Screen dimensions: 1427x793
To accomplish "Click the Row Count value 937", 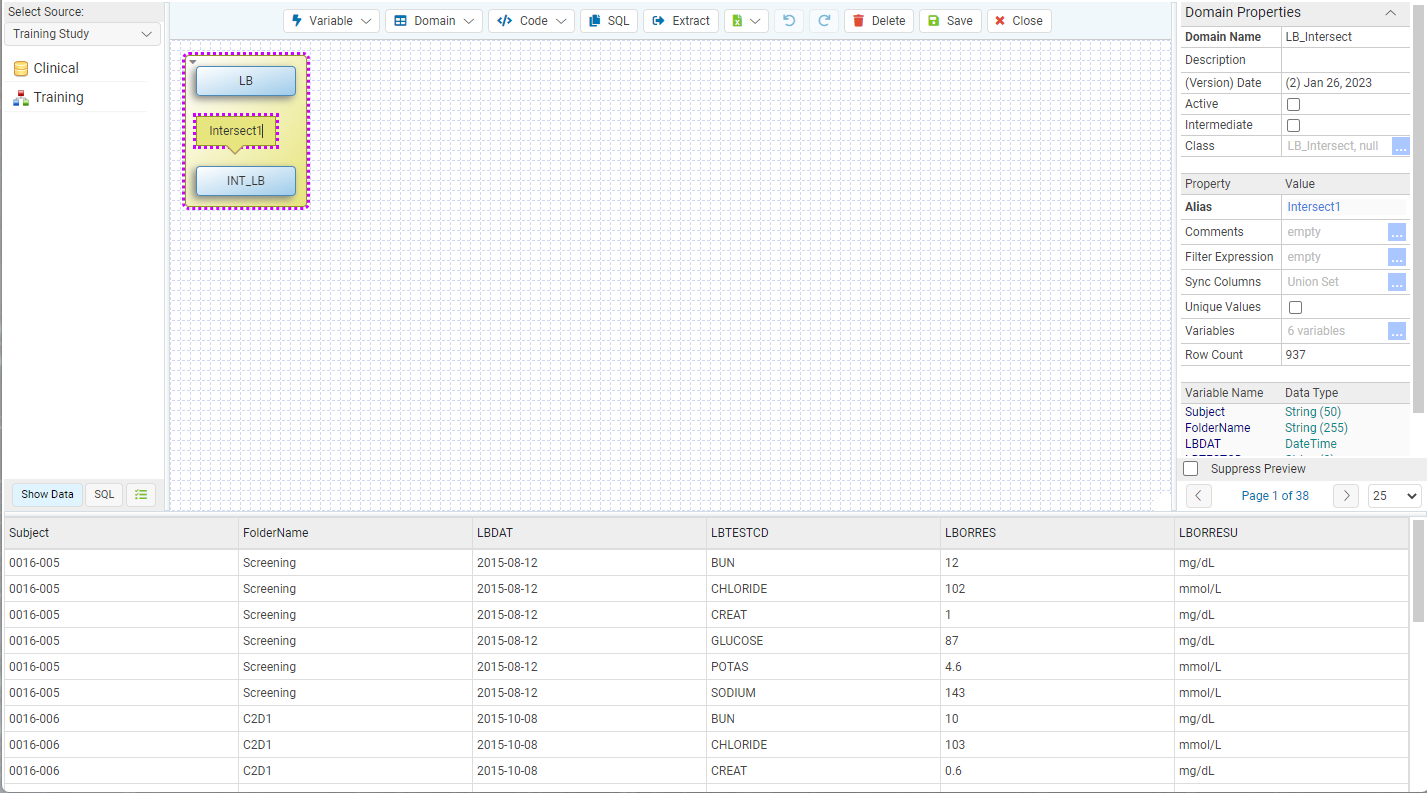I will pyautogui.click(x=1296, y=355).
